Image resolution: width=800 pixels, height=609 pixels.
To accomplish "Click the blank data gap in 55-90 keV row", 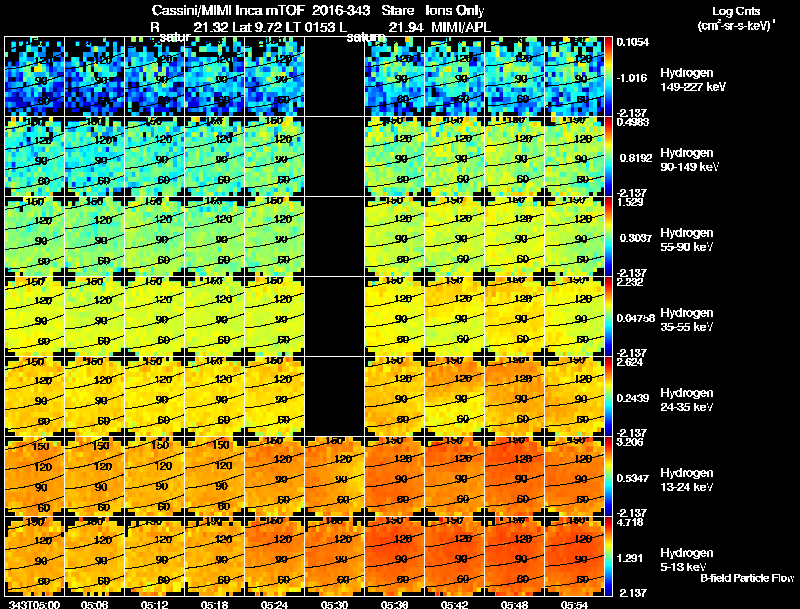I will tap(334, 237).
